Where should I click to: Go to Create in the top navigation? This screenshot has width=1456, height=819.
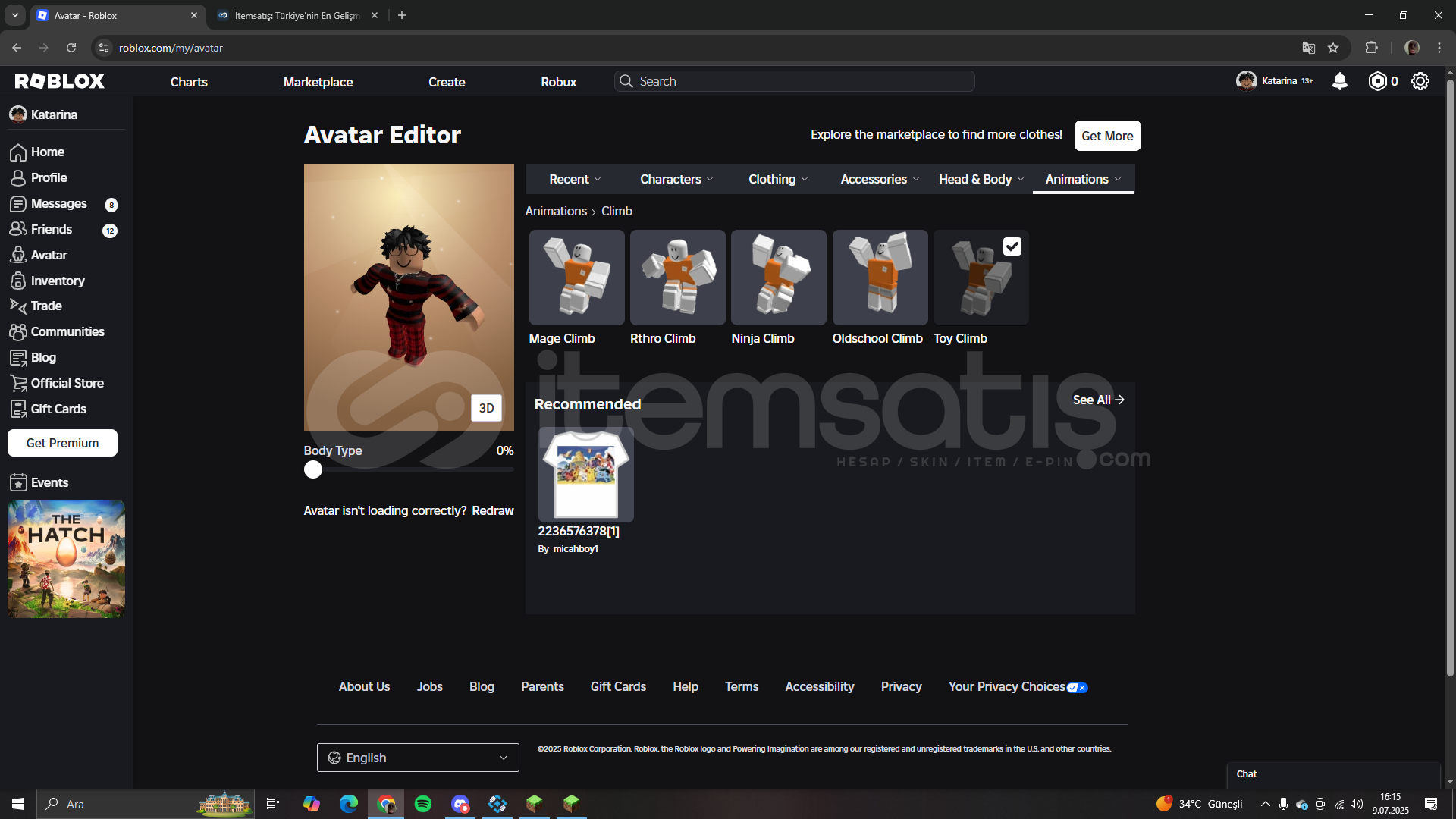coord(447,82)
